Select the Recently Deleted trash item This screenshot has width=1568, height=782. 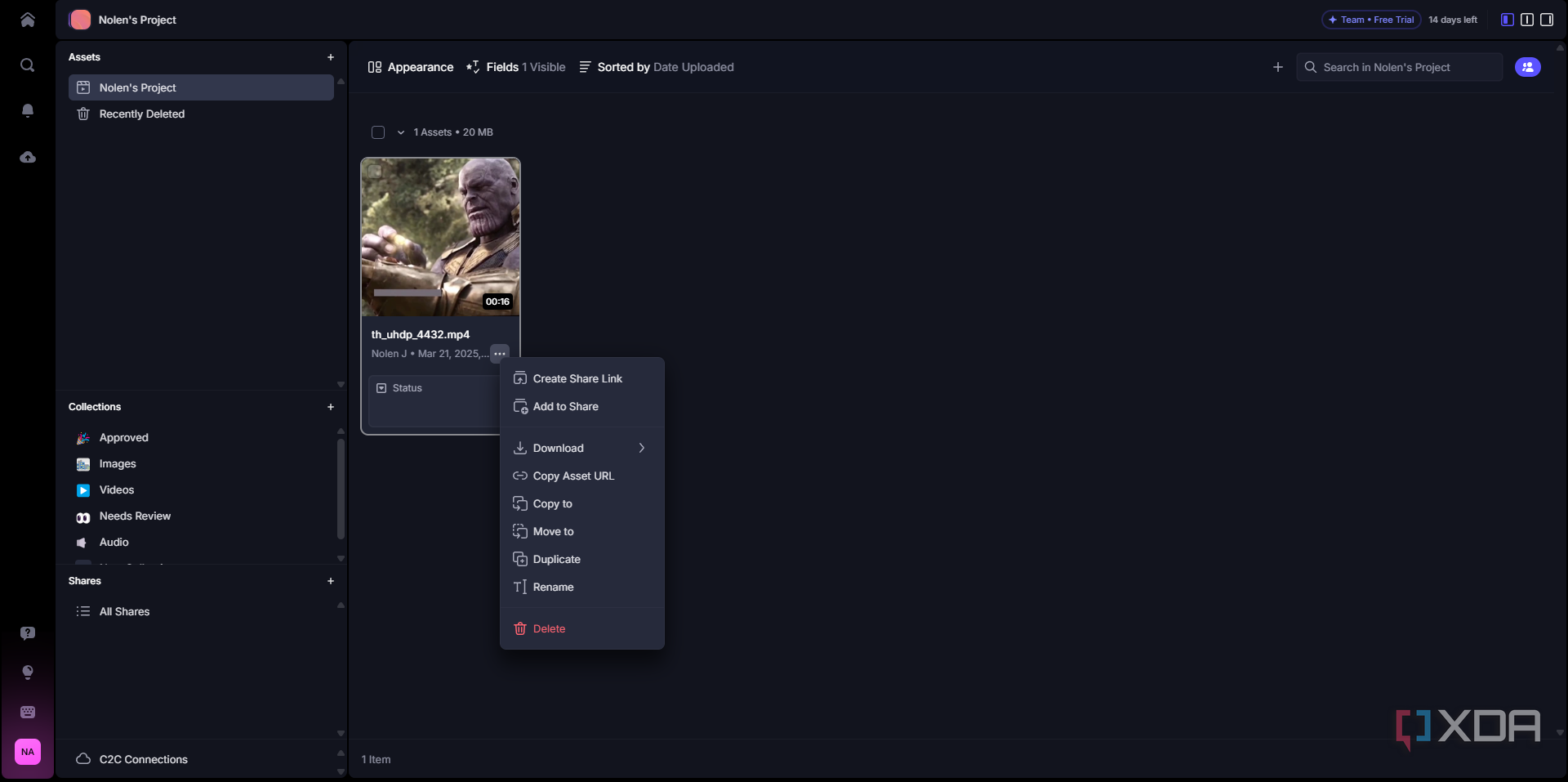coord(201,114)
